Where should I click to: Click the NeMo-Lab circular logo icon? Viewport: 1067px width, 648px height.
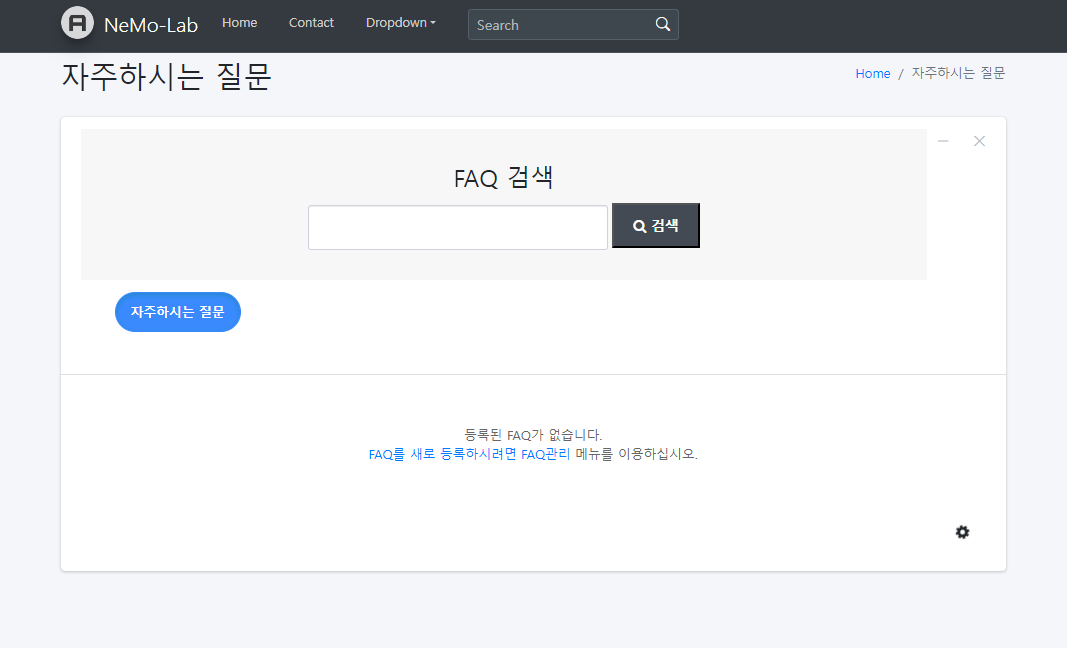click(x=77, y=23)
